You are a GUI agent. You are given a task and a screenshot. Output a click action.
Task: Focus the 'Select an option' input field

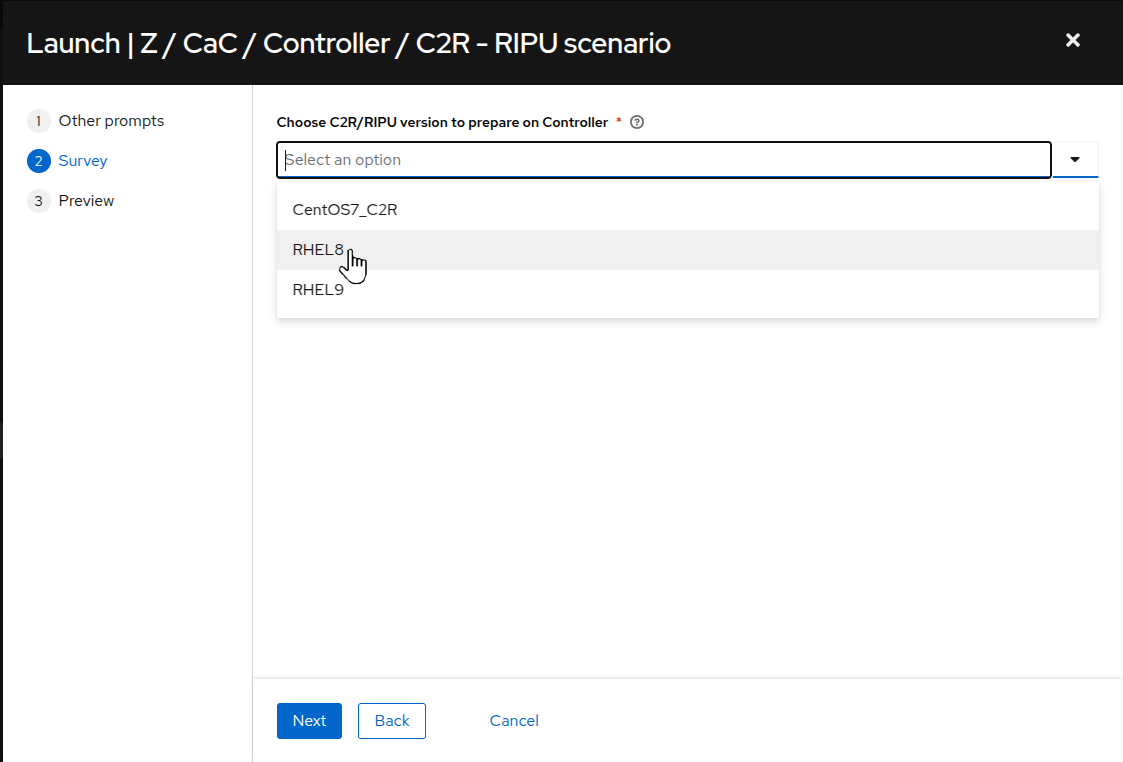pos(664,160)
